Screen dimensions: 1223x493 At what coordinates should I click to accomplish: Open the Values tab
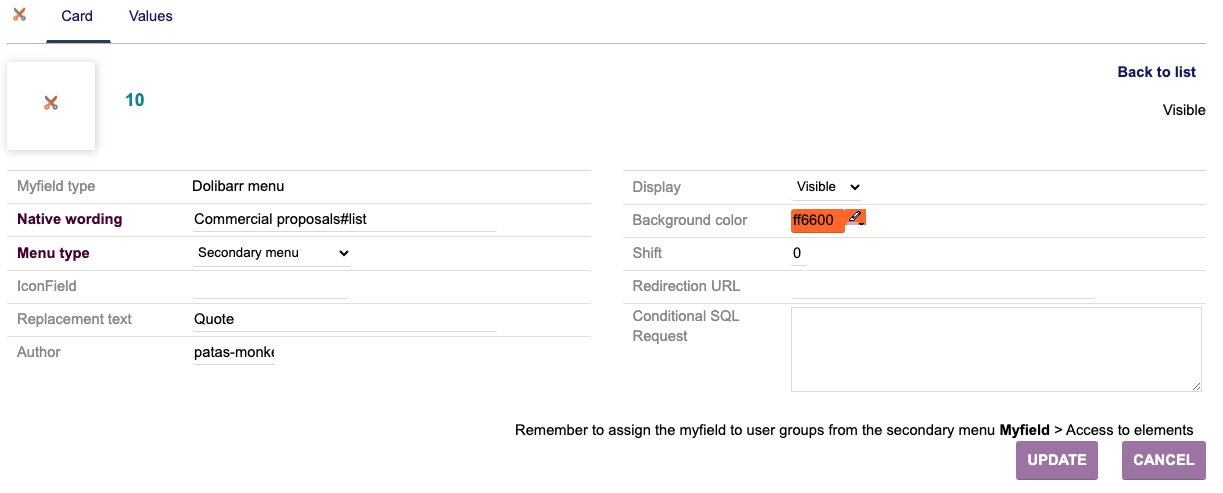tap(151, 16)
